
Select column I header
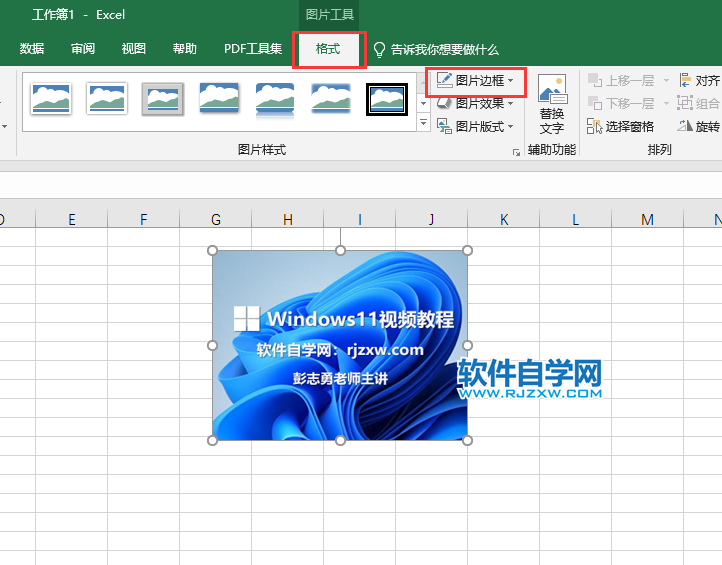(x=360, y=219)
